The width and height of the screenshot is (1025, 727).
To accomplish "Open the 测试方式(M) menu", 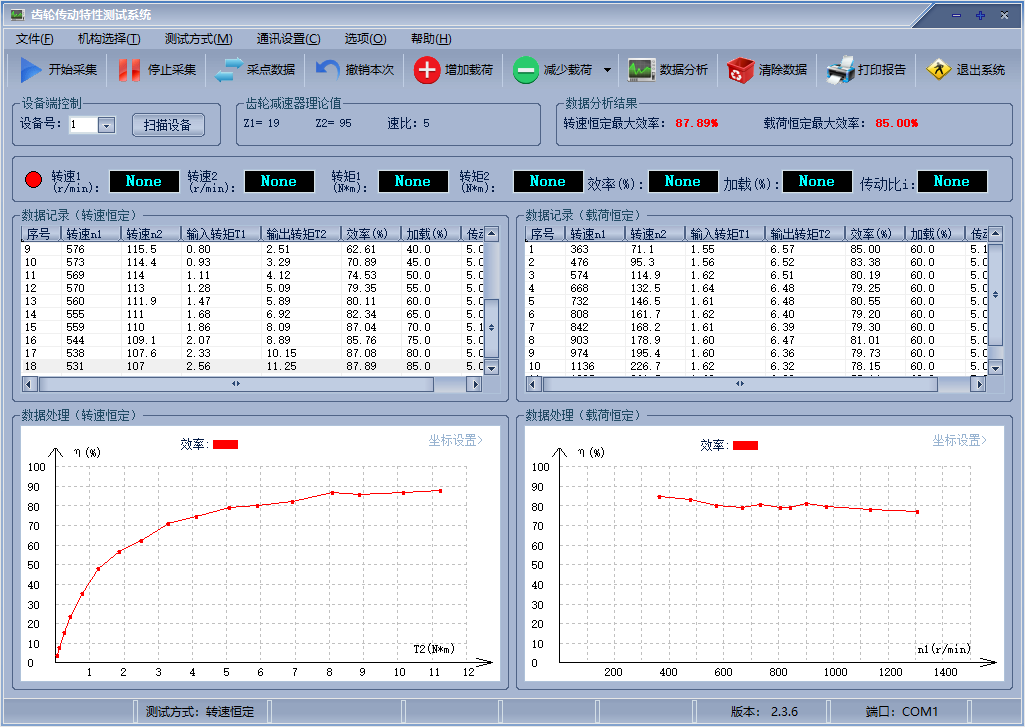I will (x=198, y=39).
